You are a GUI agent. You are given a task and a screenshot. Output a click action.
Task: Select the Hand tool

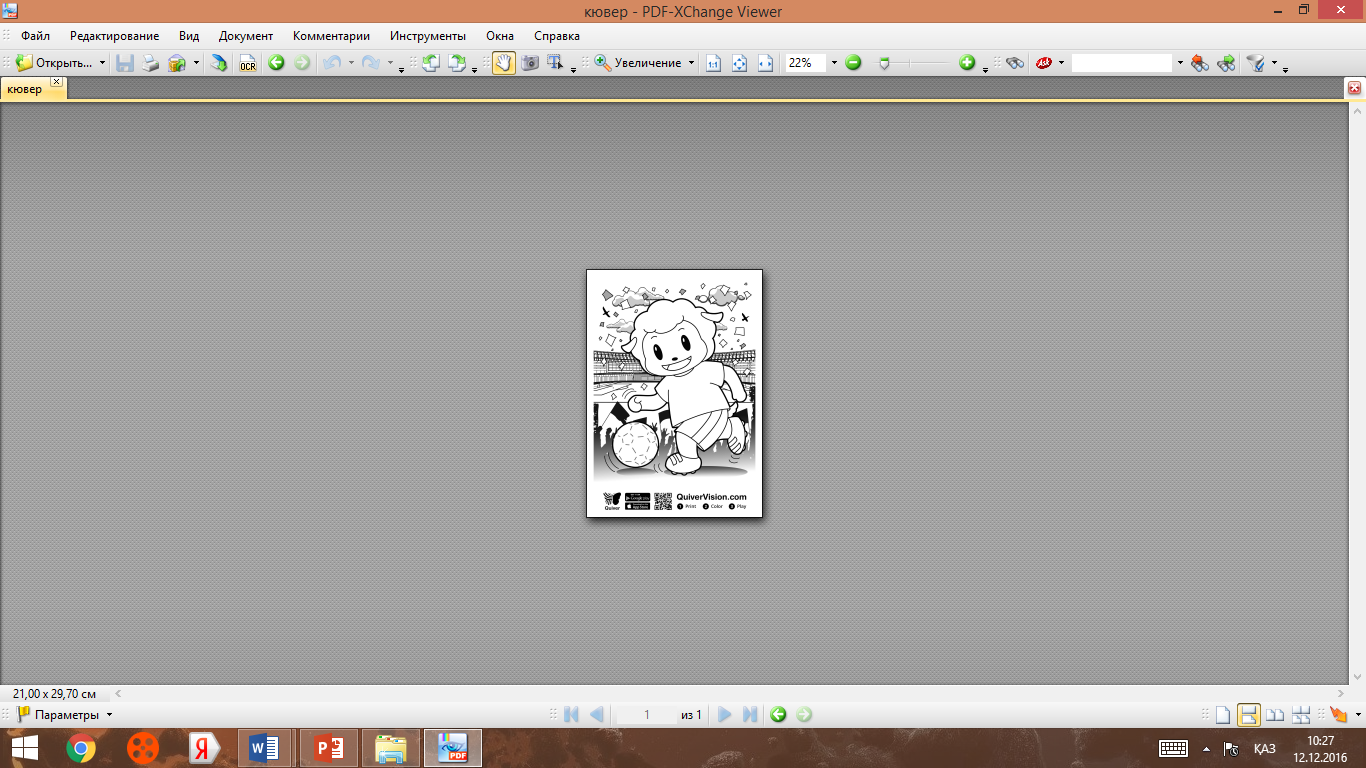(x=504, y=63)
